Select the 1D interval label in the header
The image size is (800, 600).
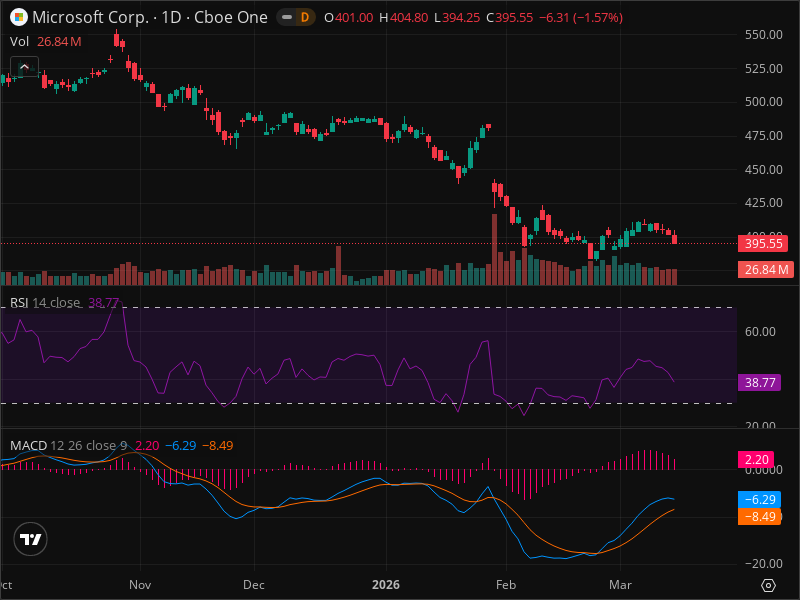pos(171,17)
